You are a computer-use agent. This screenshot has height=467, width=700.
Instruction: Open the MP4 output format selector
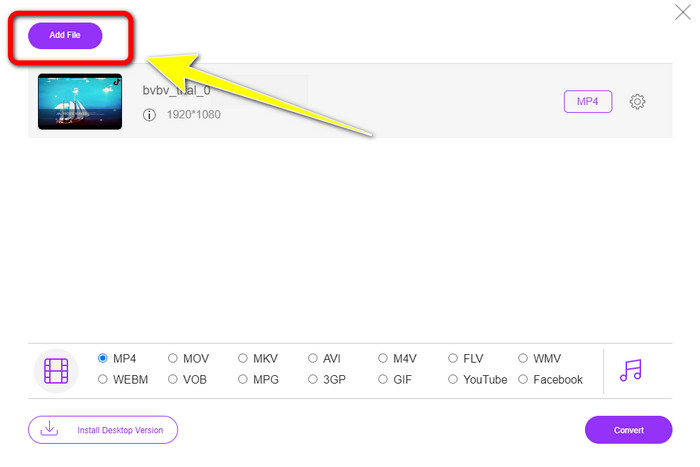pyautogui.click(x=587, y=101)
